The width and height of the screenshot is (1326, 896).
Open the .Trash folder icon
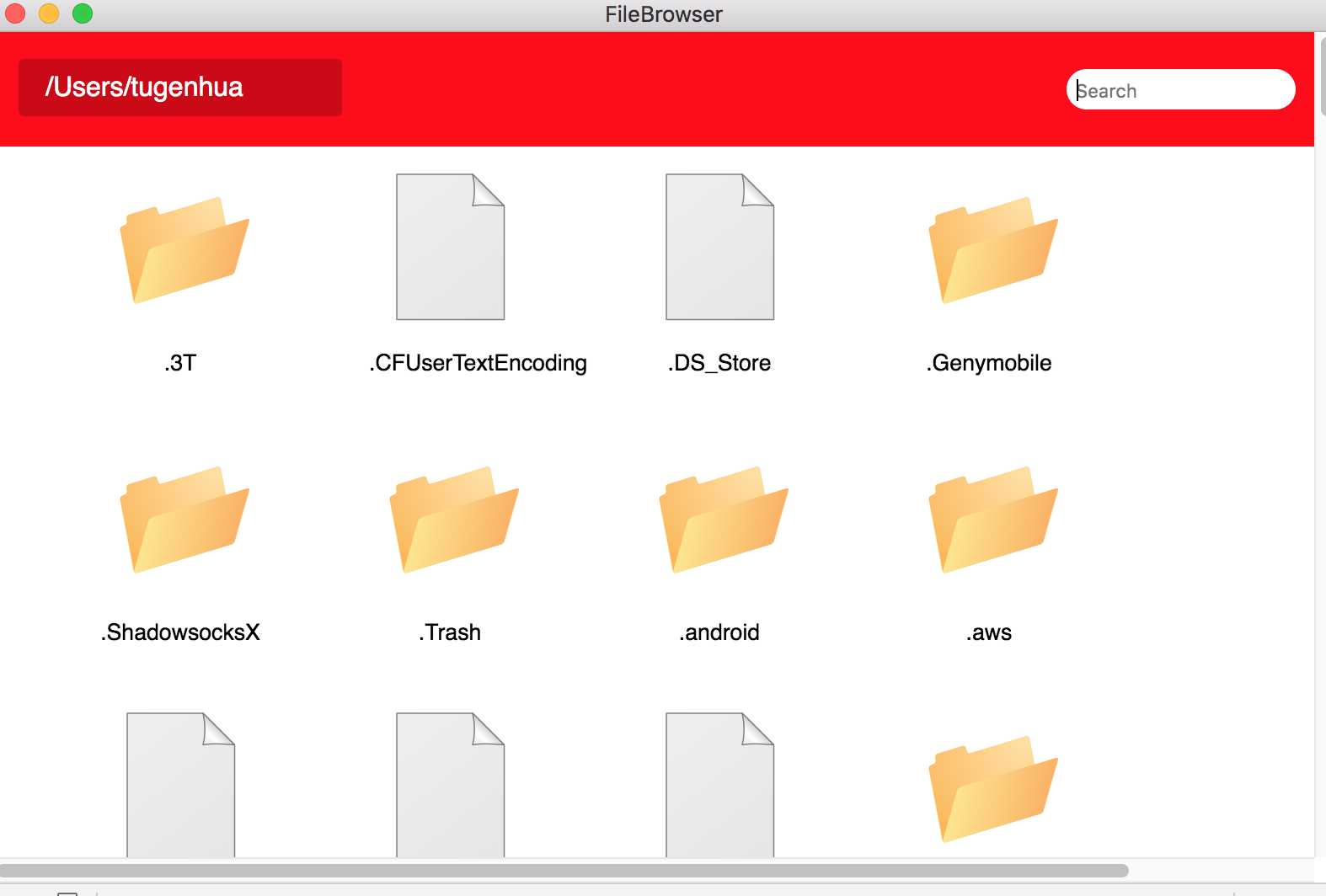[x=454, y=519]
